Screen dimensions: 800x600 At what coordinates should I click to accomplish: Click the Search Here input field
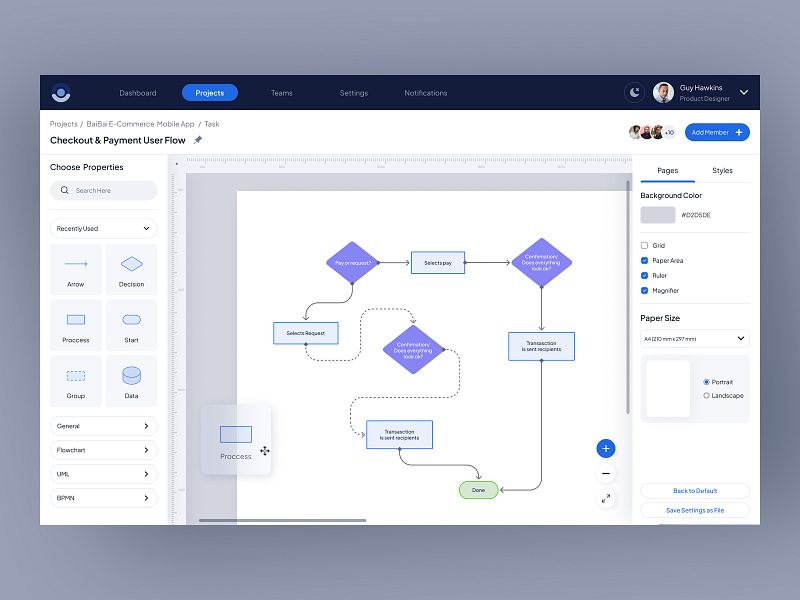tap(103, 190)
